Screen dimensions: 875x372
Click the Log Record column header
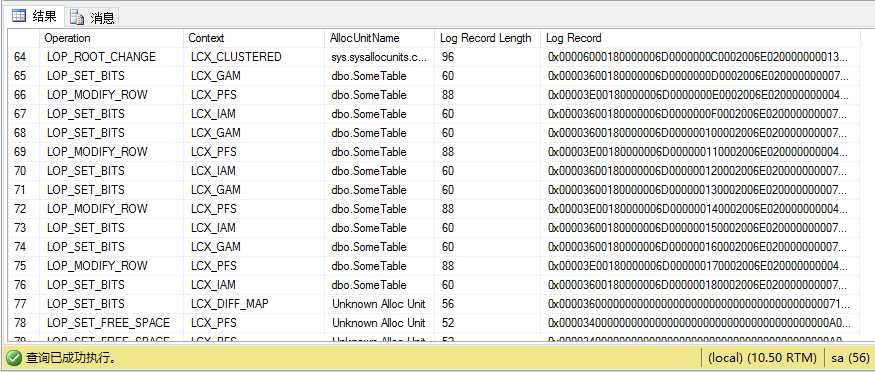coord(574,38)
